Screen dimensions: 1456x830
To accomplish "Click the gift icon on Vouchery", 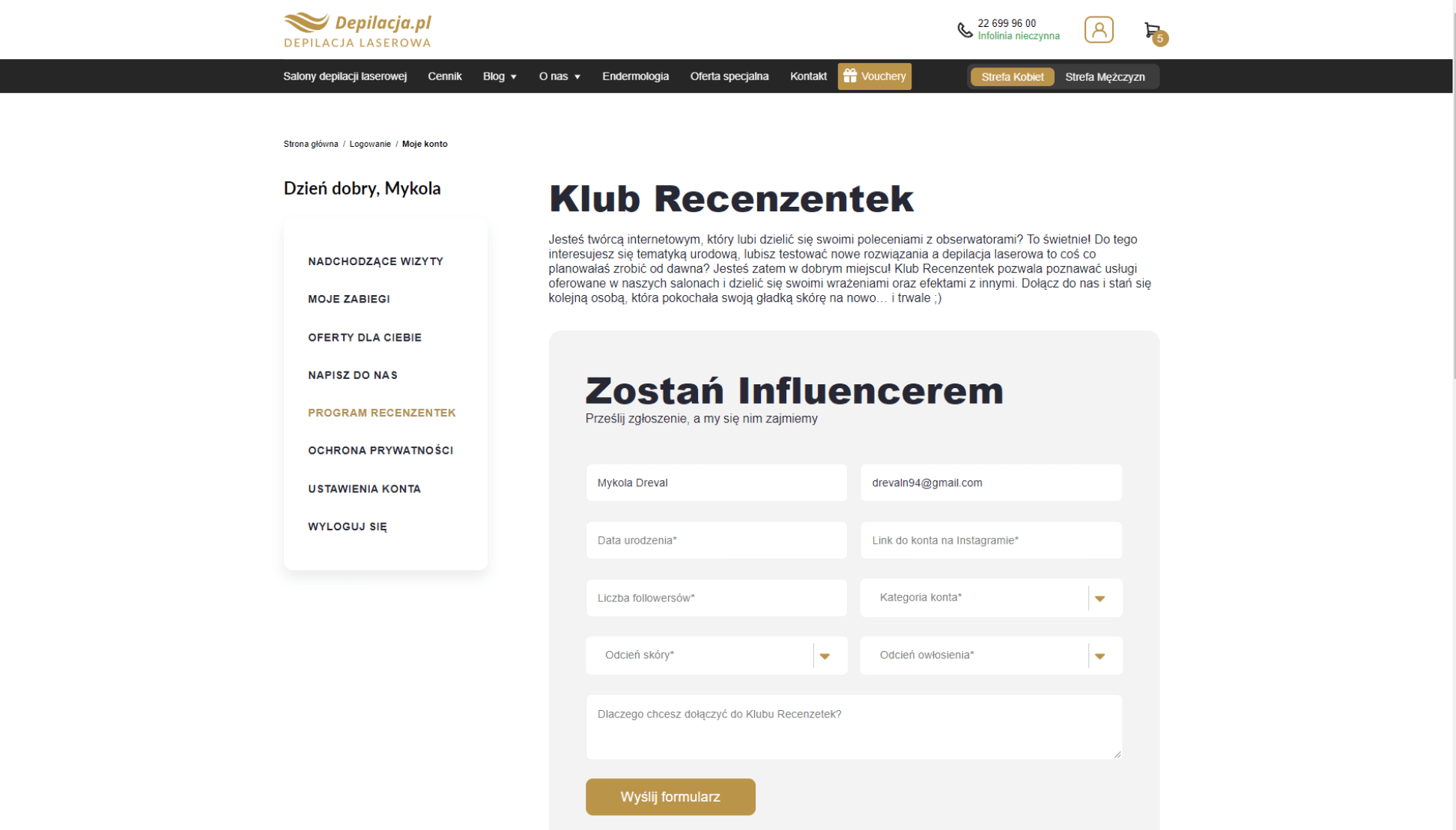I will (850, 76).
